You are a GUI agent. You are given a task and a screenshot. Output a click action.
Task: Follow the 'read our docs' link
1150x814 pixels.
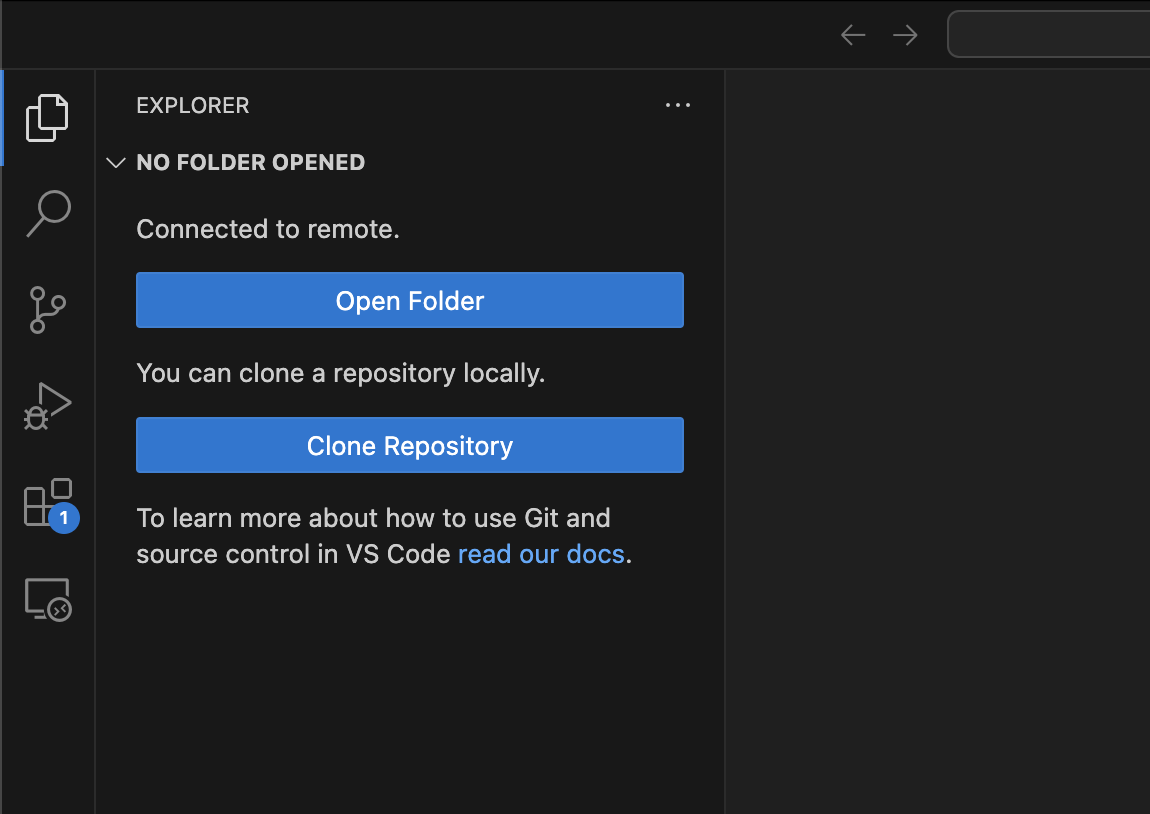[541, 554]
